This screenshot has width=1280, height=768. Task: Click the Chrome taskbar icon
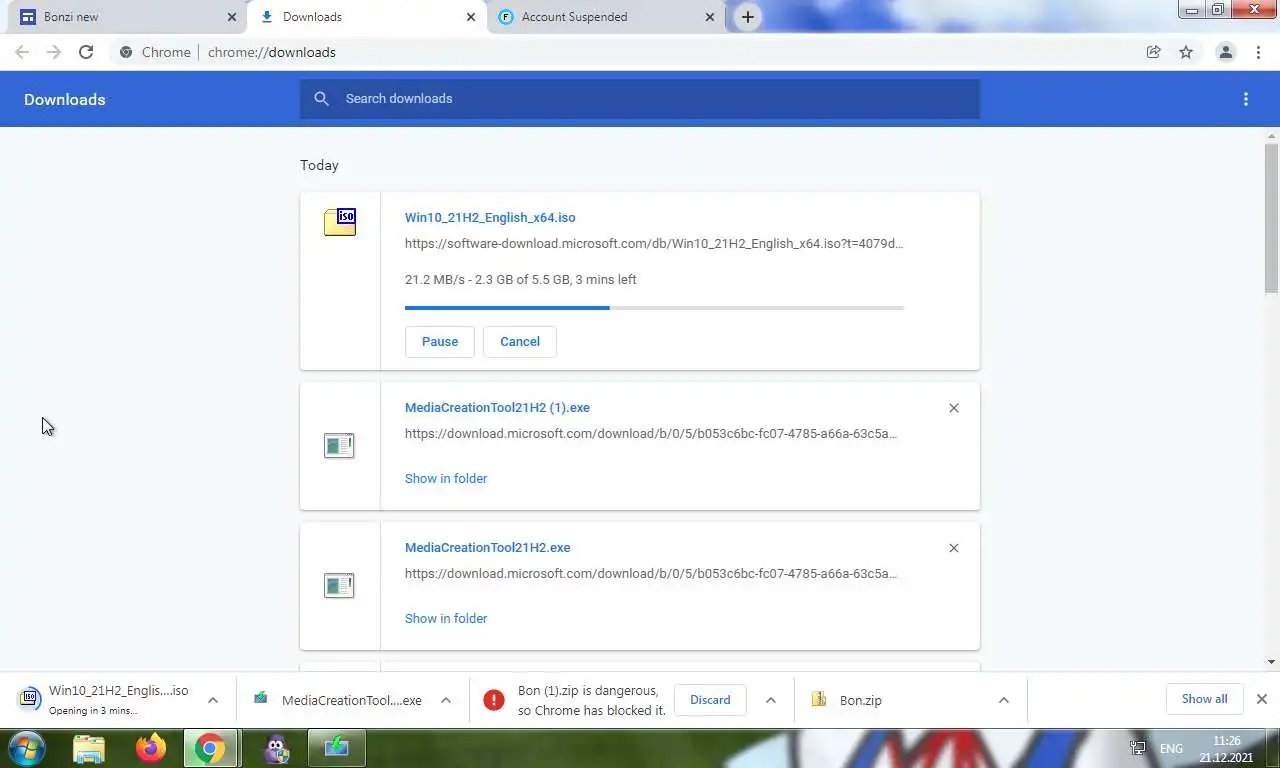210,748
